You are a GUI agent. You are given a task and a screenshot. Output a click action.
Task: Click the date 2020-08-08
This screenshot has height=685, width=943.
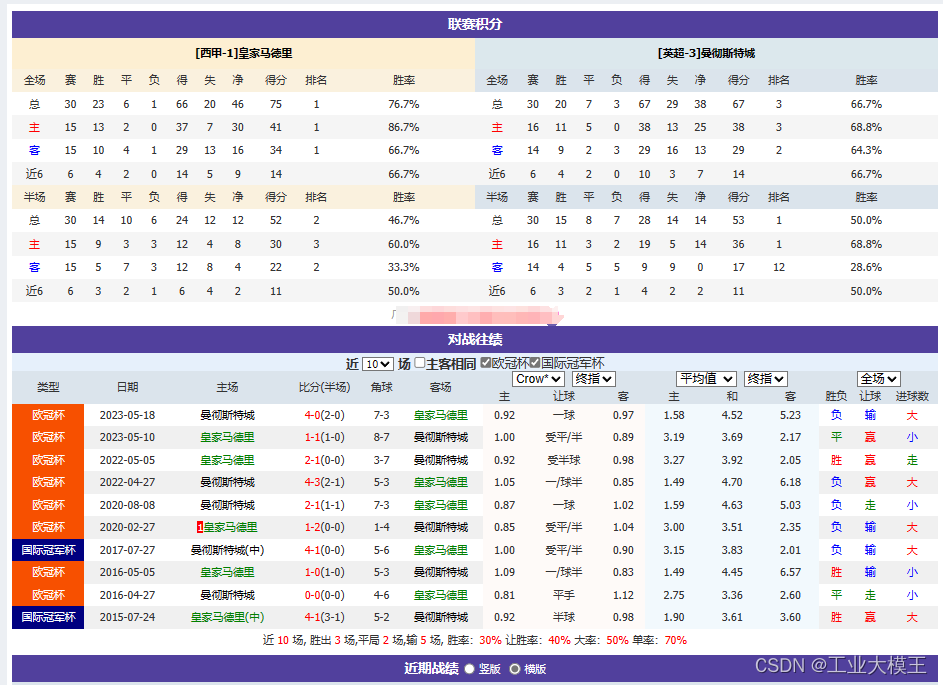click(127, 505)
